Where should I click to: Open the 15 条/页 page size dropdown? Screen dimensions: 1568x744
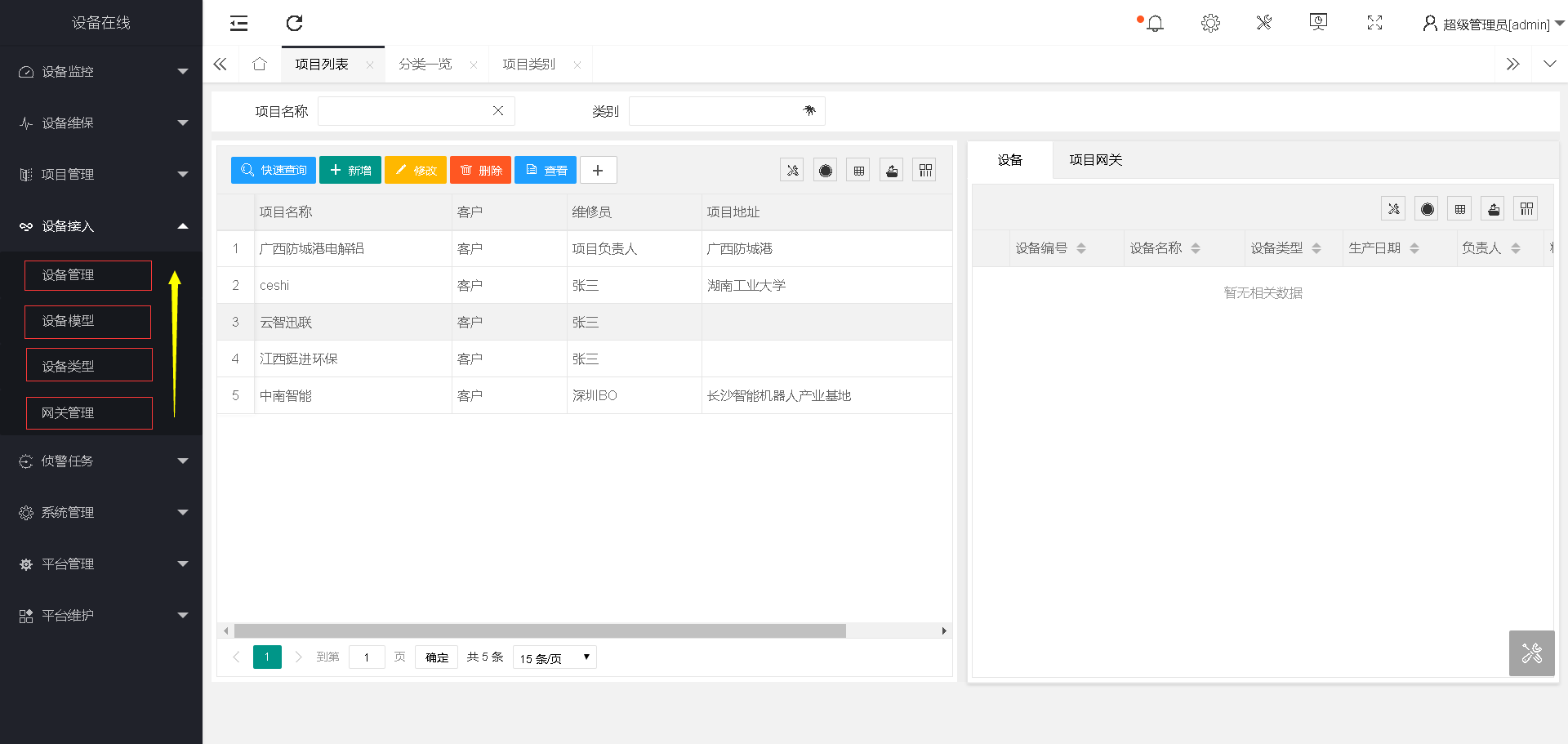[555, 657]
